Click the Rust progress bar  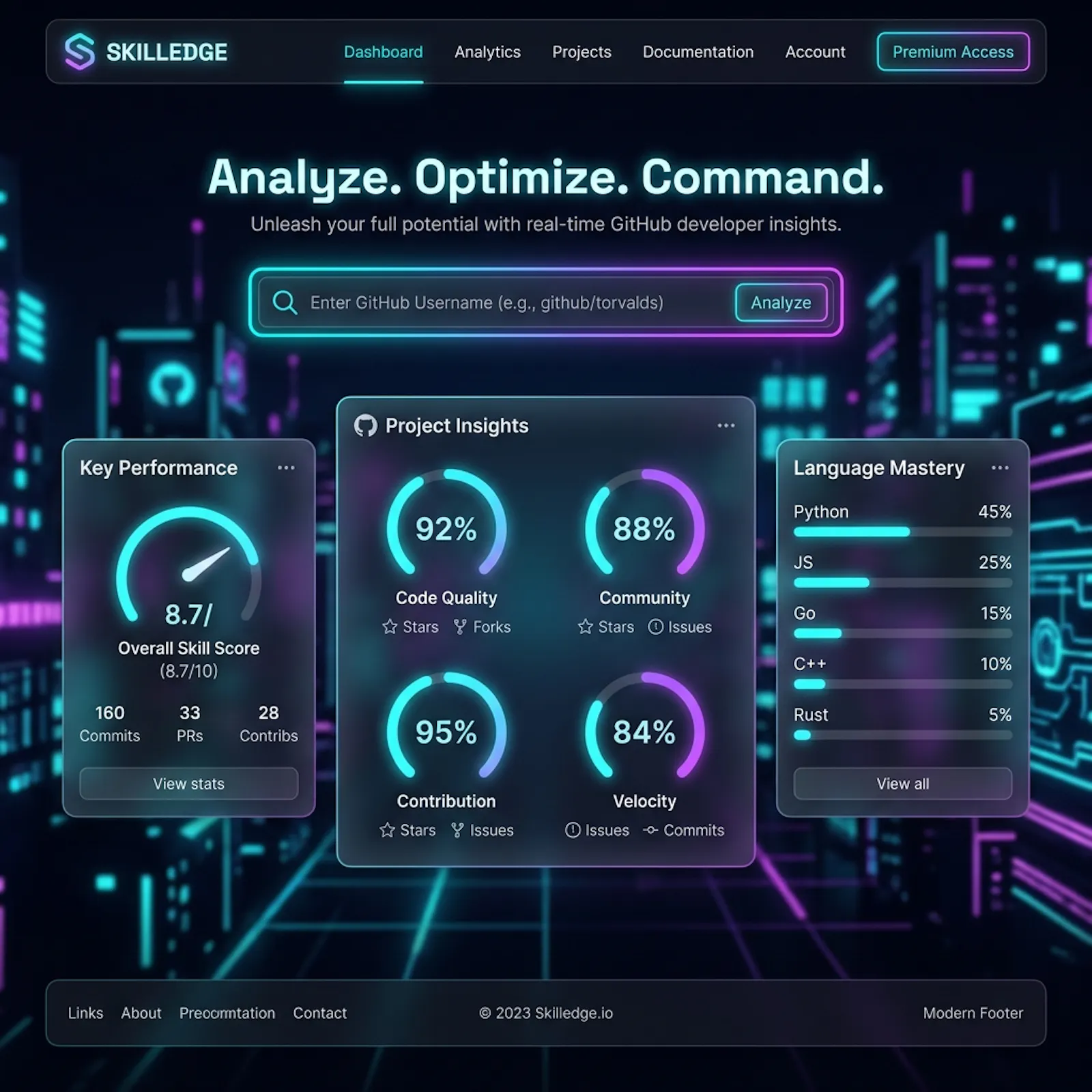point(903,735)
